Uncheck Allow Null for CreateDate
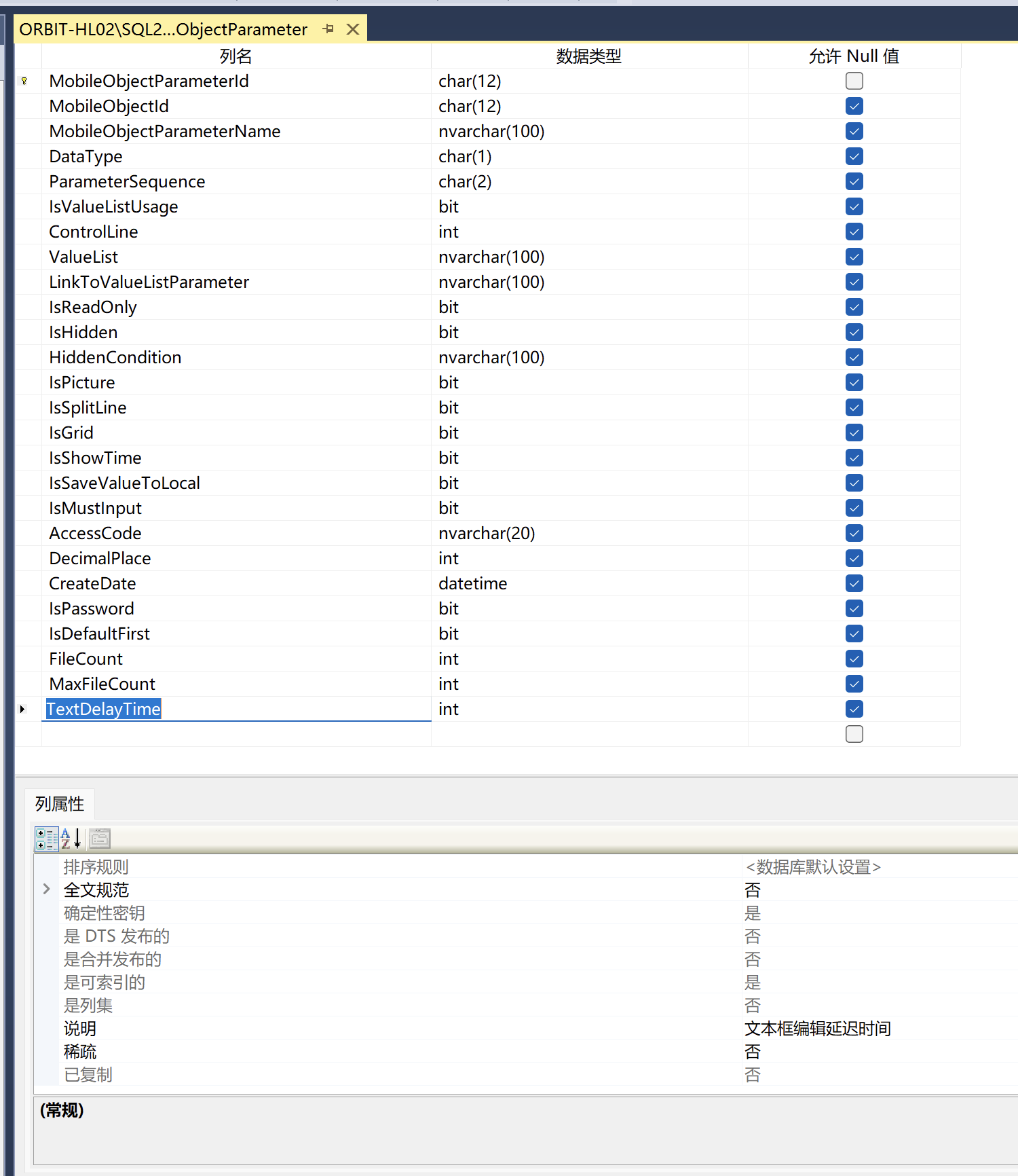Image resolution: width=1018 pixels, height=1176 pixels. click(x=854, y=583)
